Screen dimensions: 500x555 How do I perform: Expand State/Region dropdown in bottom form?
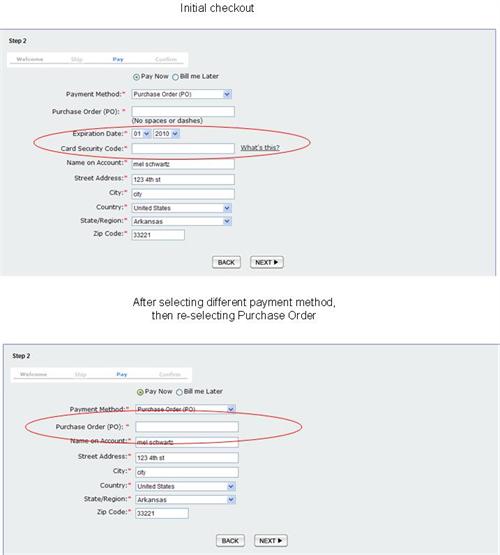[x=186, y=500]
